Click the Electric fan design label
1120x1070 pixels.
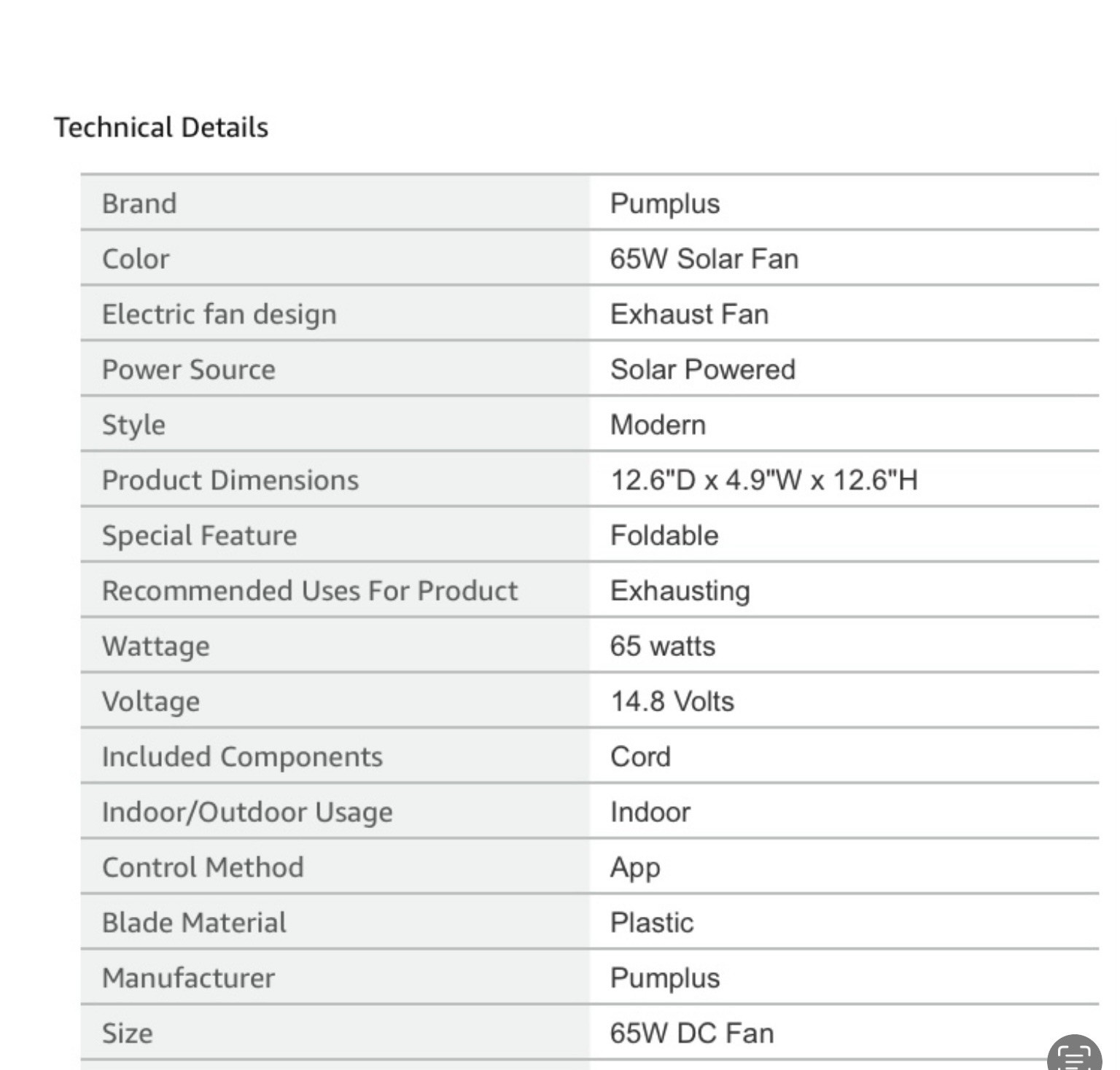click(x=219, y=314)
